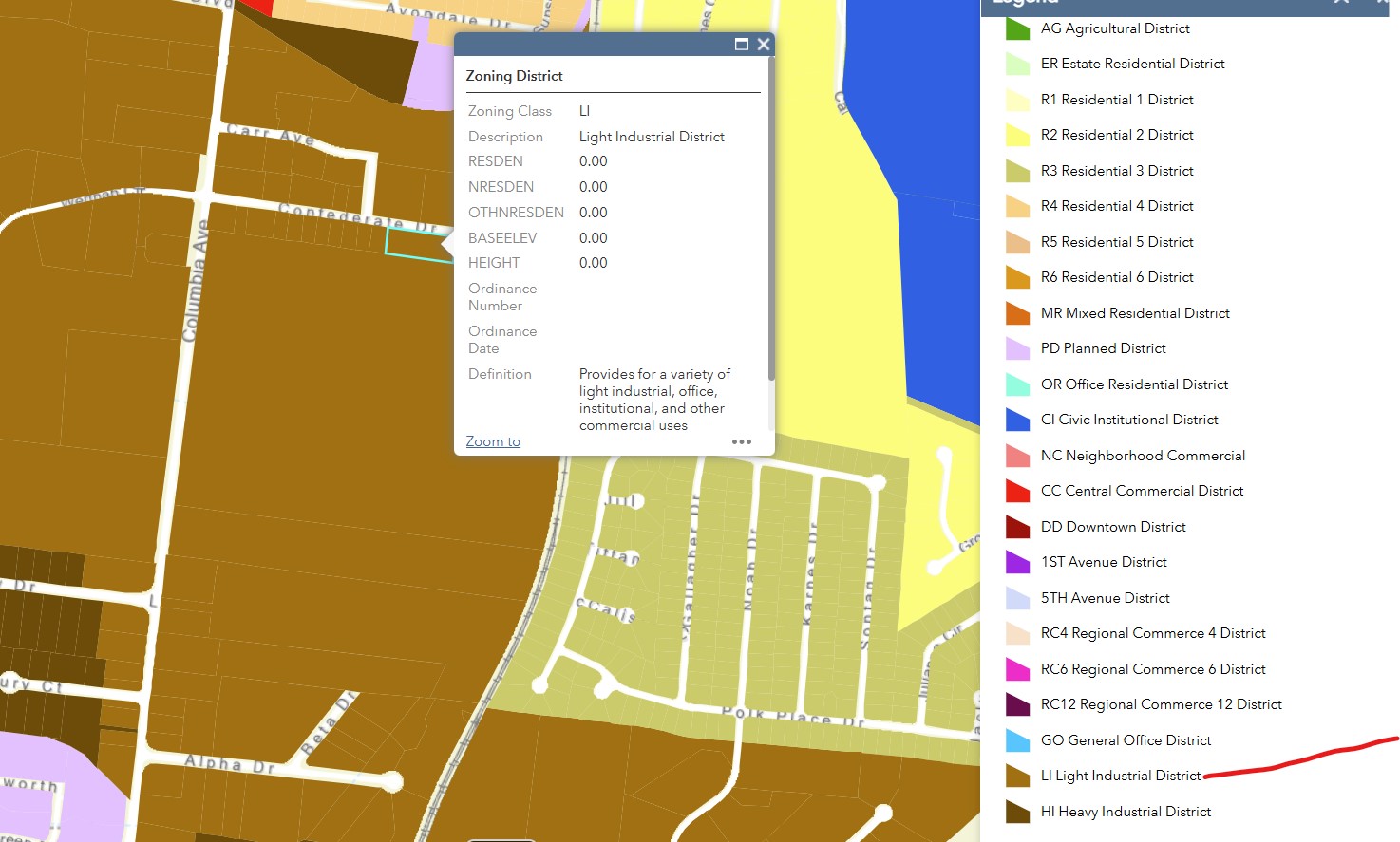The width and height of the screenshot is (1400, 842).
Task: Maximize the Zoning District popup
Action: (x=742, y=45)
